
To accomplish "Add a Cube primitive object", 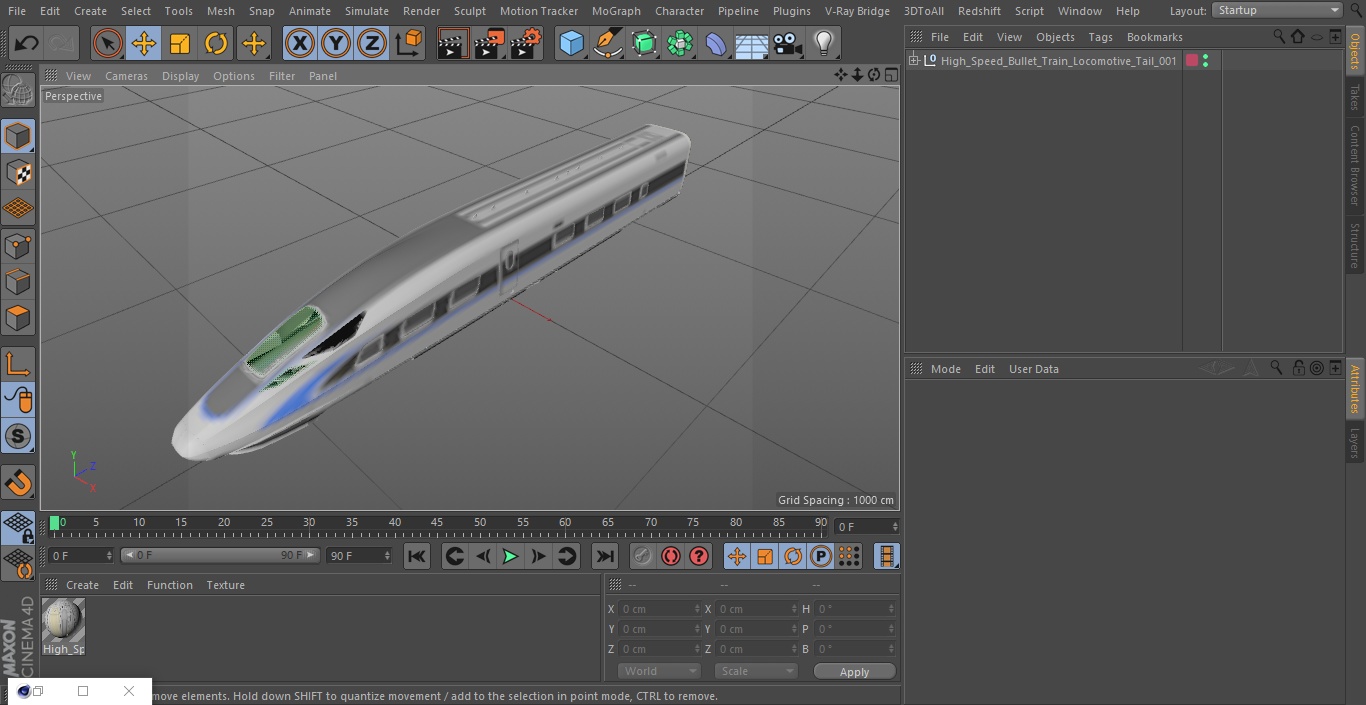I will point(571,43).
